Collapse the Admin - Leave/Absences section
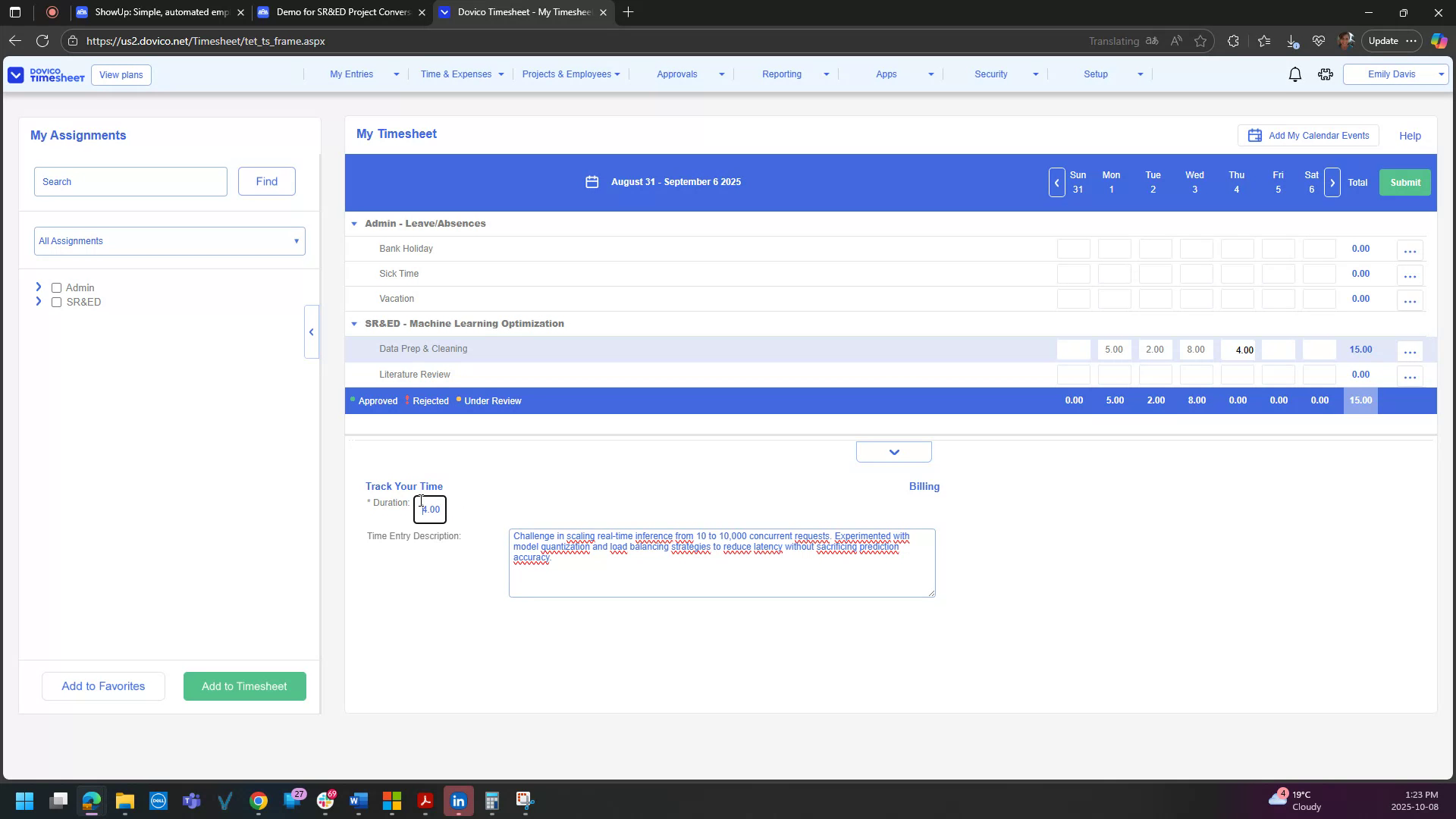 (x=354, y=223)
